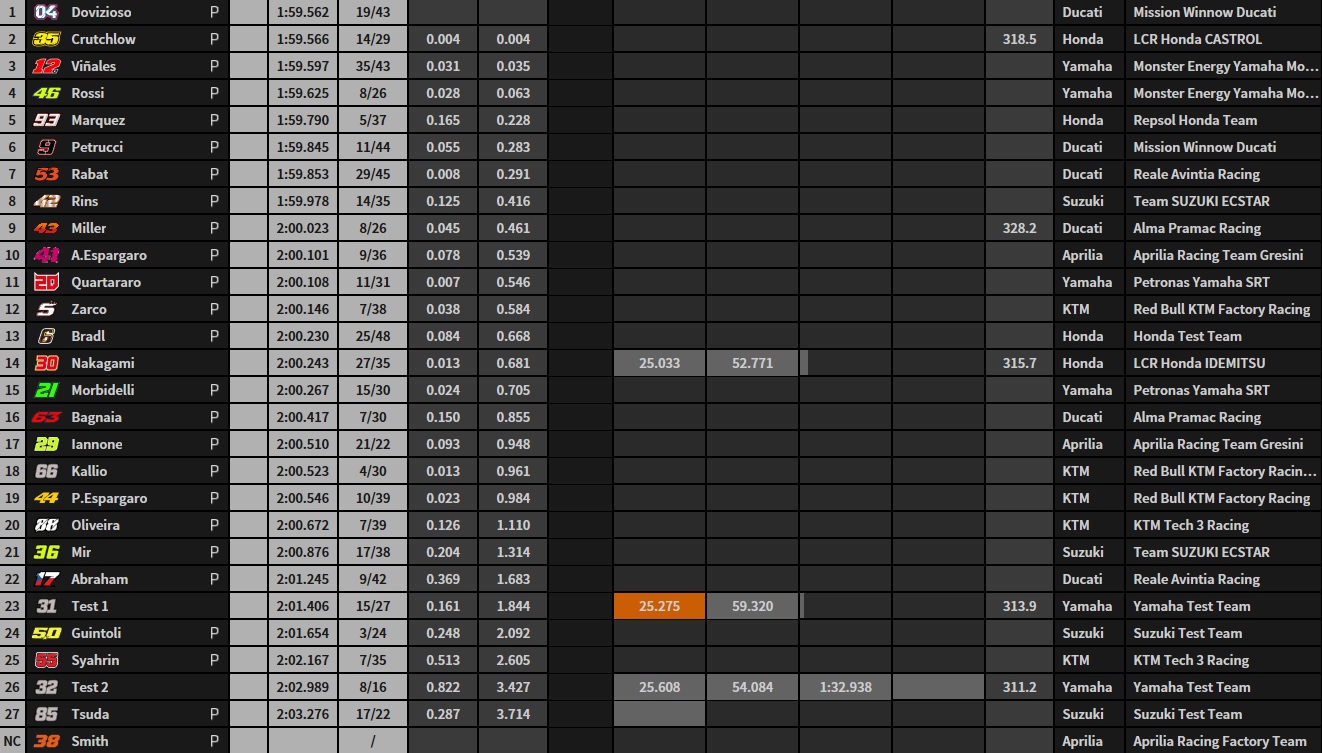This screenshot has width=1322, height=753.
Task: Click team name LCR Honda IDEMITSU
Action: coord(1201,363)
